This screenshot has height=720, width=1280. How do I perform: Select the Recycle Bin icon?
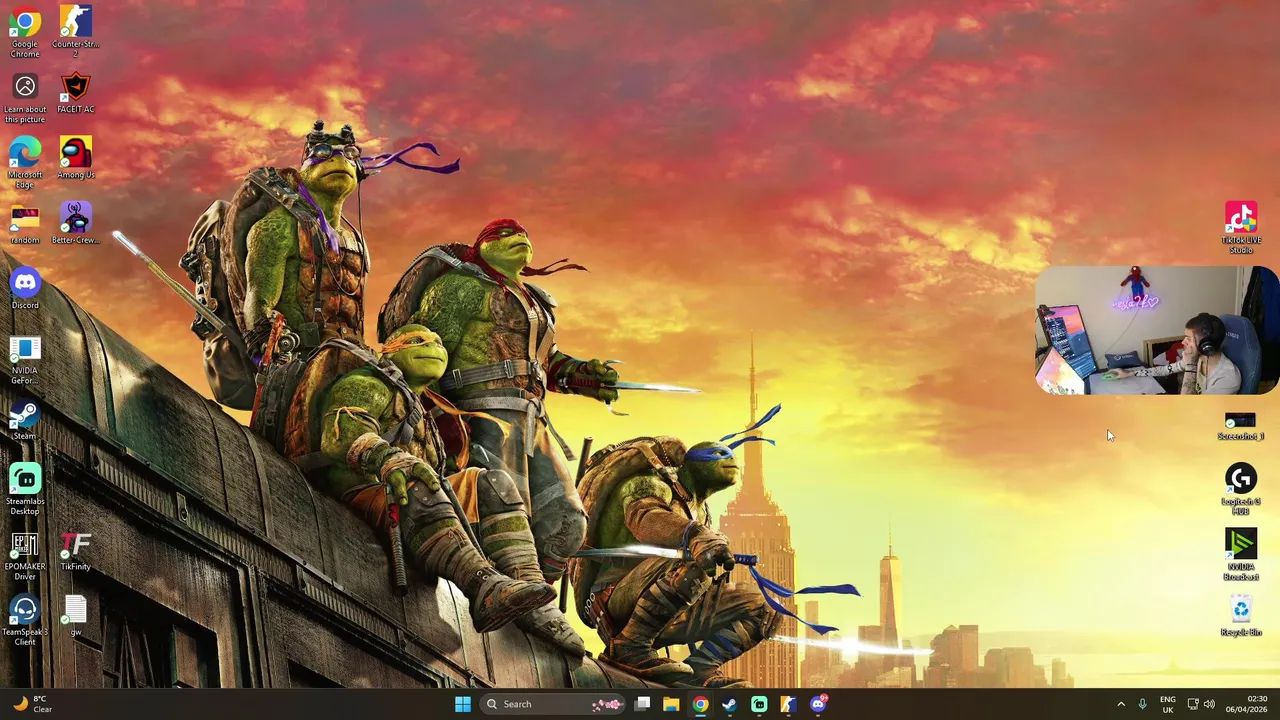1241,616
